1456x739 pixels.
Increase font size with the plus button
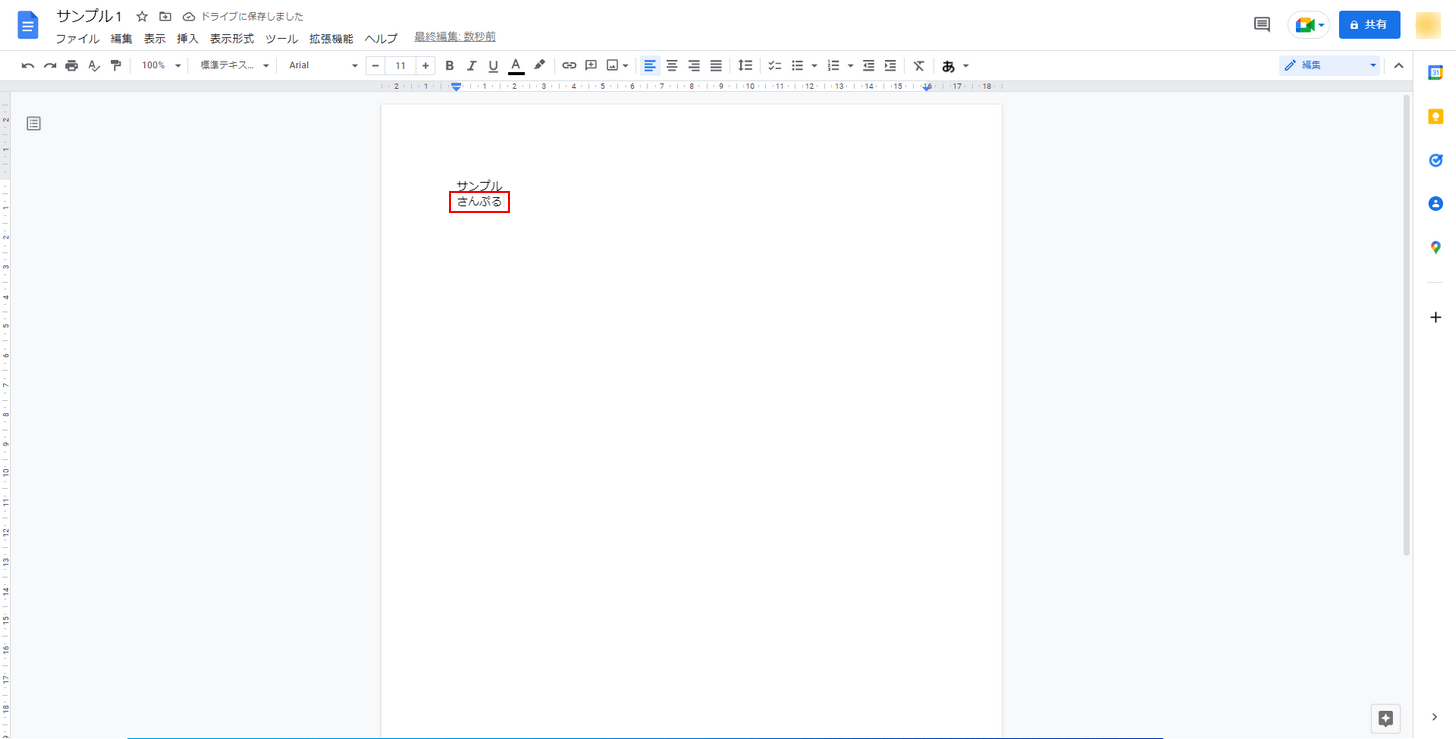click(425, 66)
